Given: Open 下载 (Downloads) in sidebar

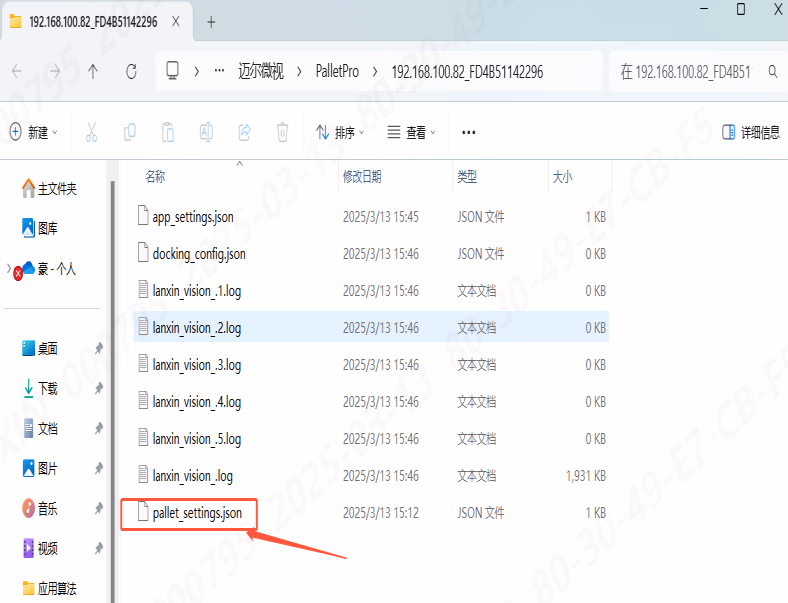Looking at the screenshot, I should click(x=40, y=388).
